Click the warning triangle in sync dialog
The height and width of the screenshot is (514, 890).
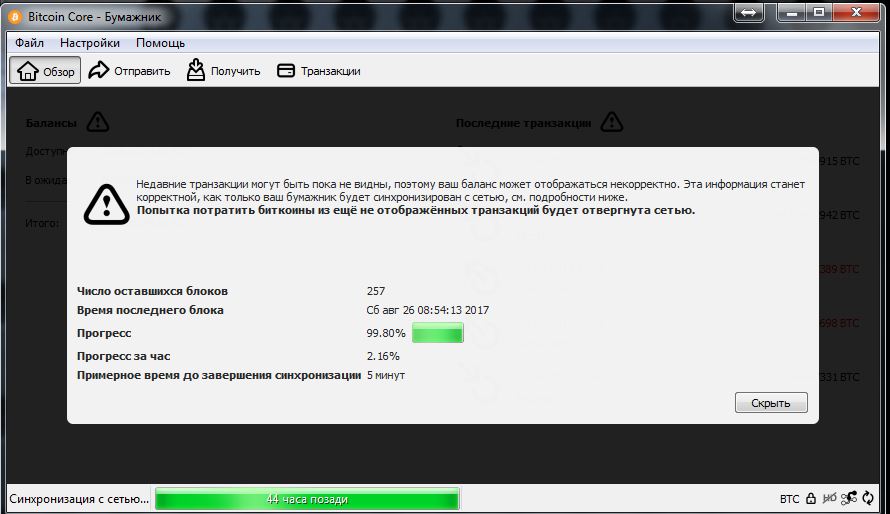click(x=105, y=203)
